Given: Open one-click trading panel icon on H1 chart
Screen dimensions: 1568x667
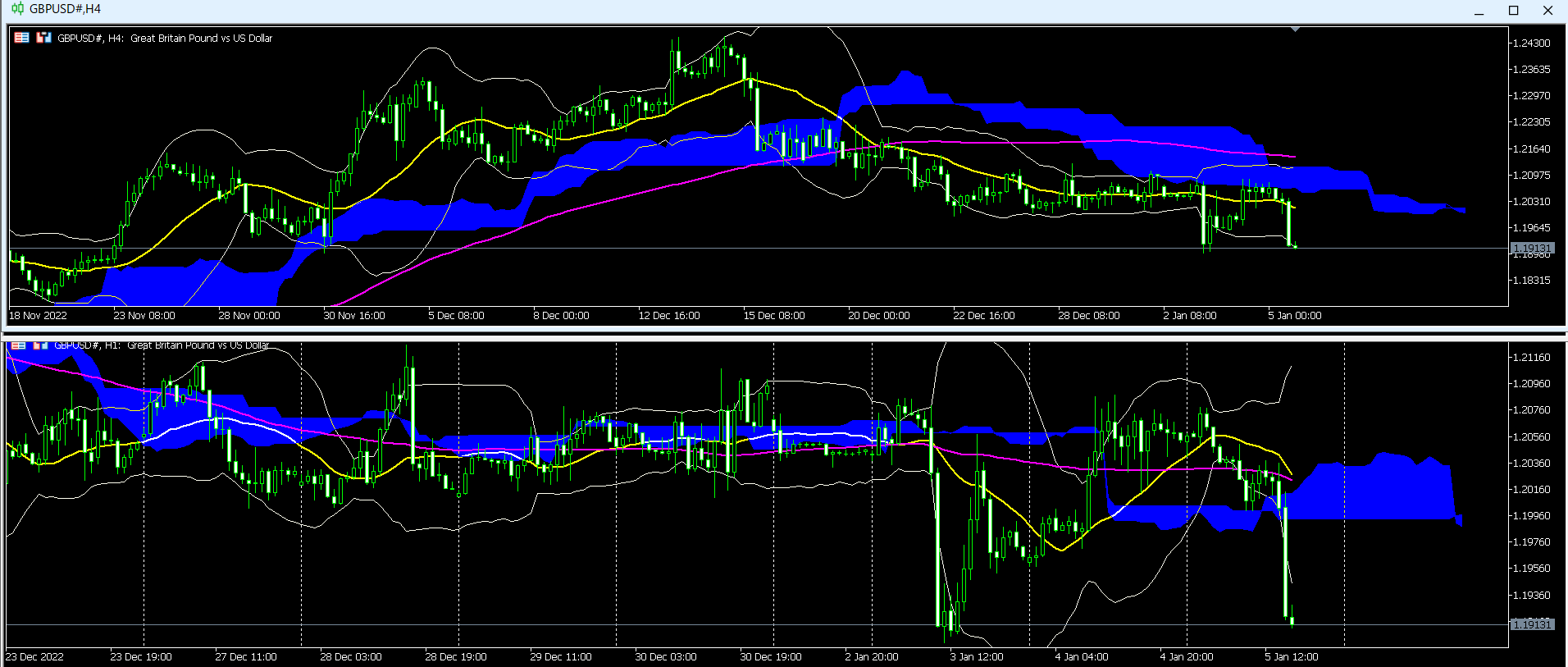Looking at the screenshot, I should (19, 345).
